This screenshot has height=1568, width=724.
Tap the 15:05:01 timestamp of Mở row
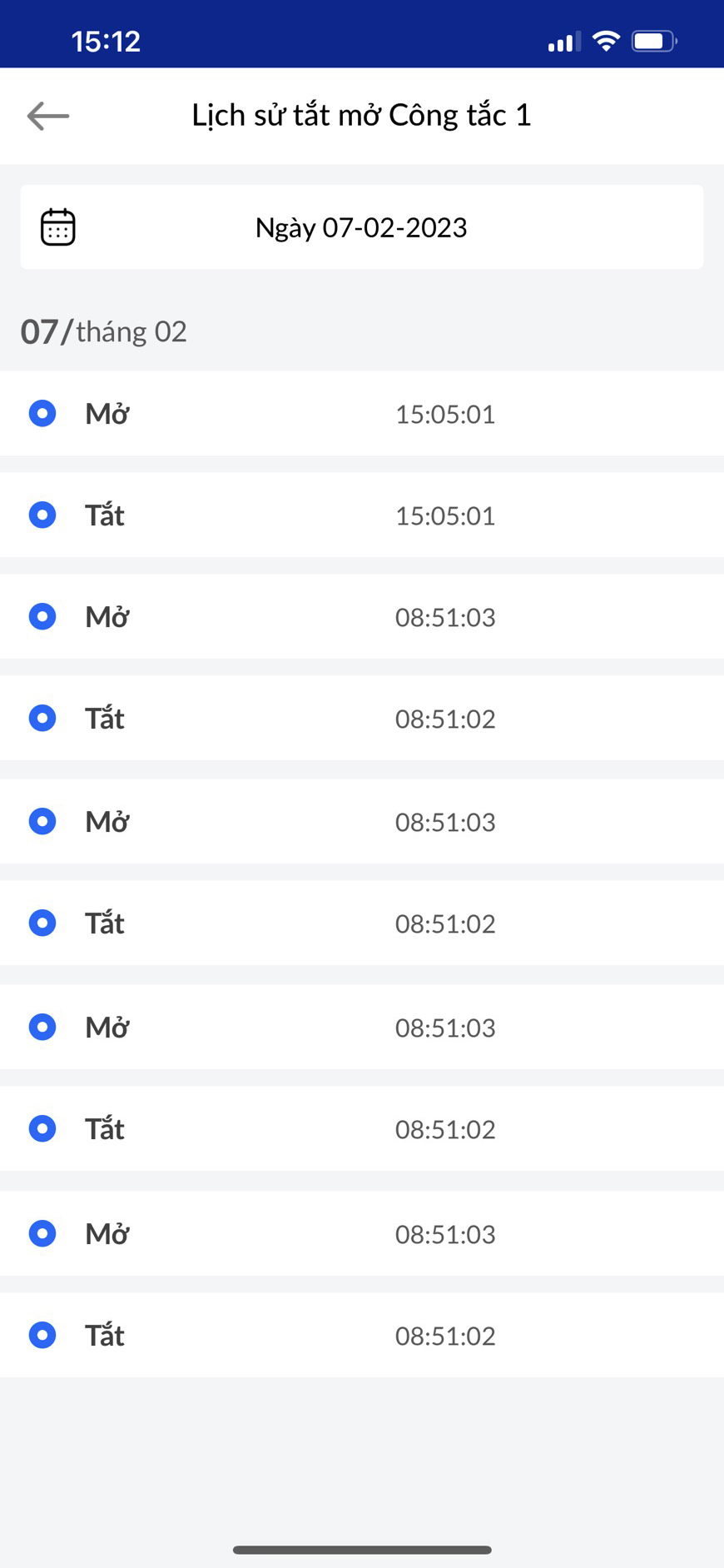pos(445,414)
